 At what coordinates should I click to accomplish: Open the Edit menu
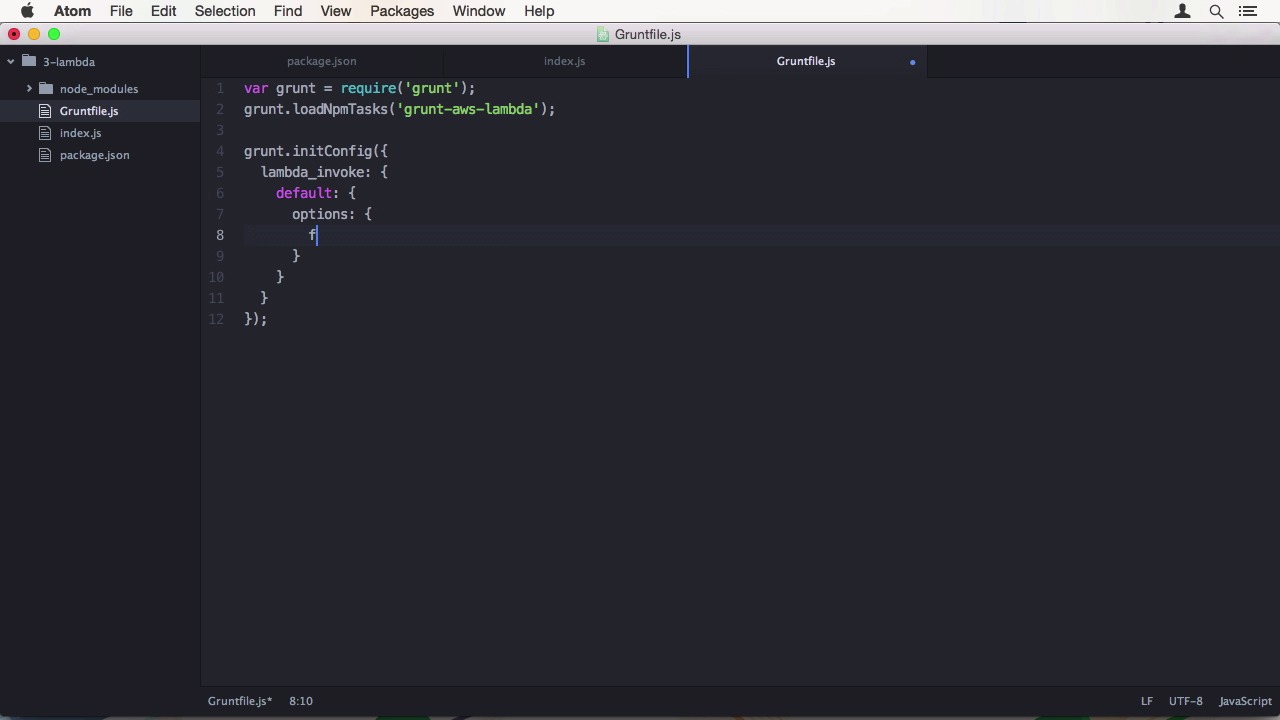(164, 11)
